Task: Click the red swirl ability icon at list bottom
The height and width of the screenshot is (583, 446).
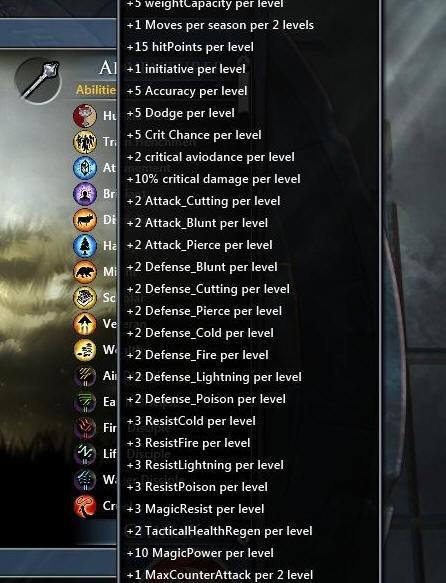Action: [x=85, y=506]
